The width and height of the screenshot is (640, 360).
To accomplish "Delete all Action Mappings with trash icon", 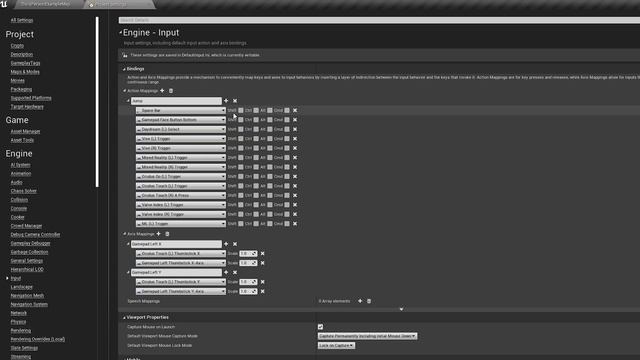I will pyautogui.click(x=171, y=91).
